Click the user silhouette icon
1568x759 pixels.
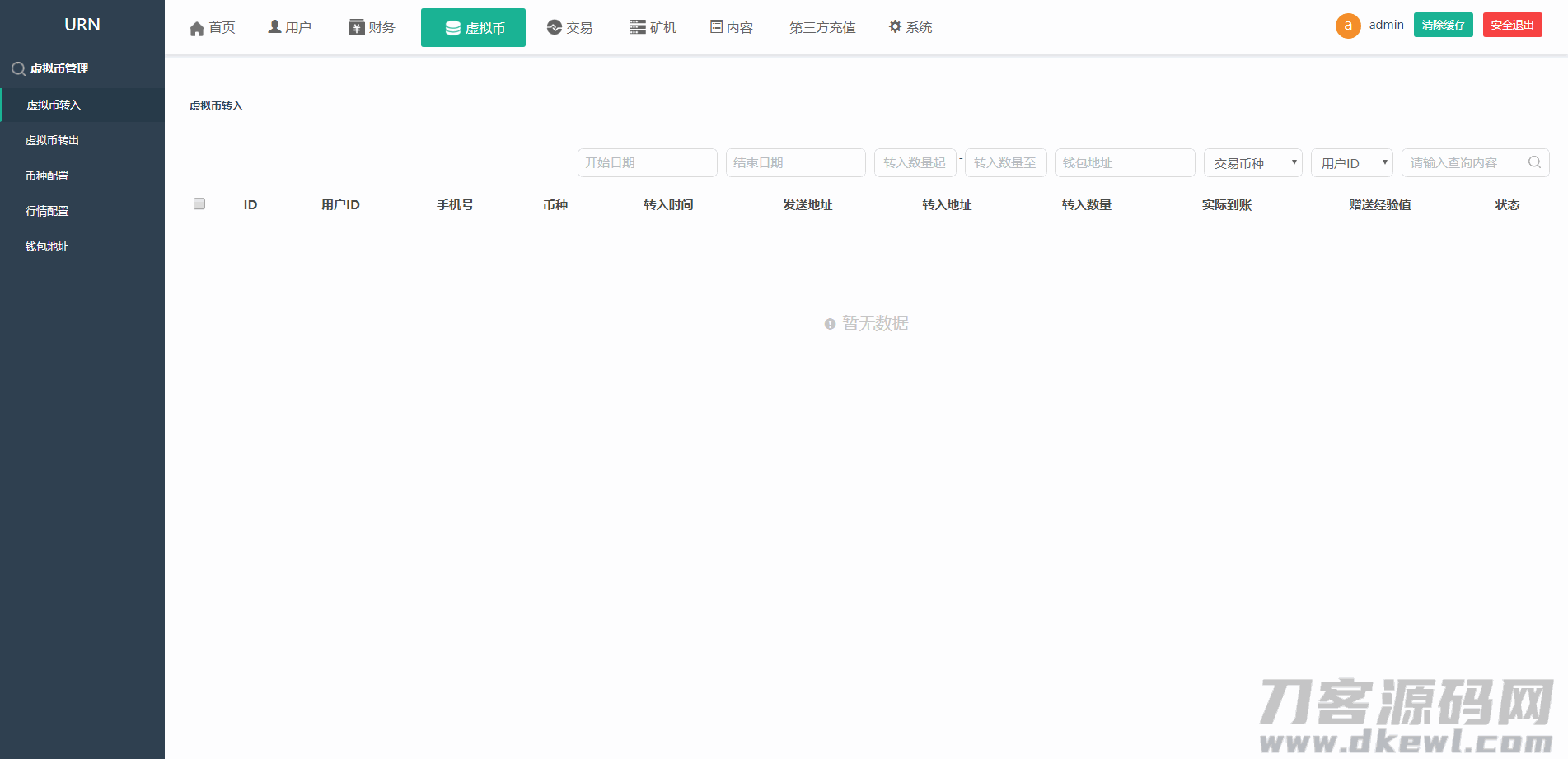[274, 27]
